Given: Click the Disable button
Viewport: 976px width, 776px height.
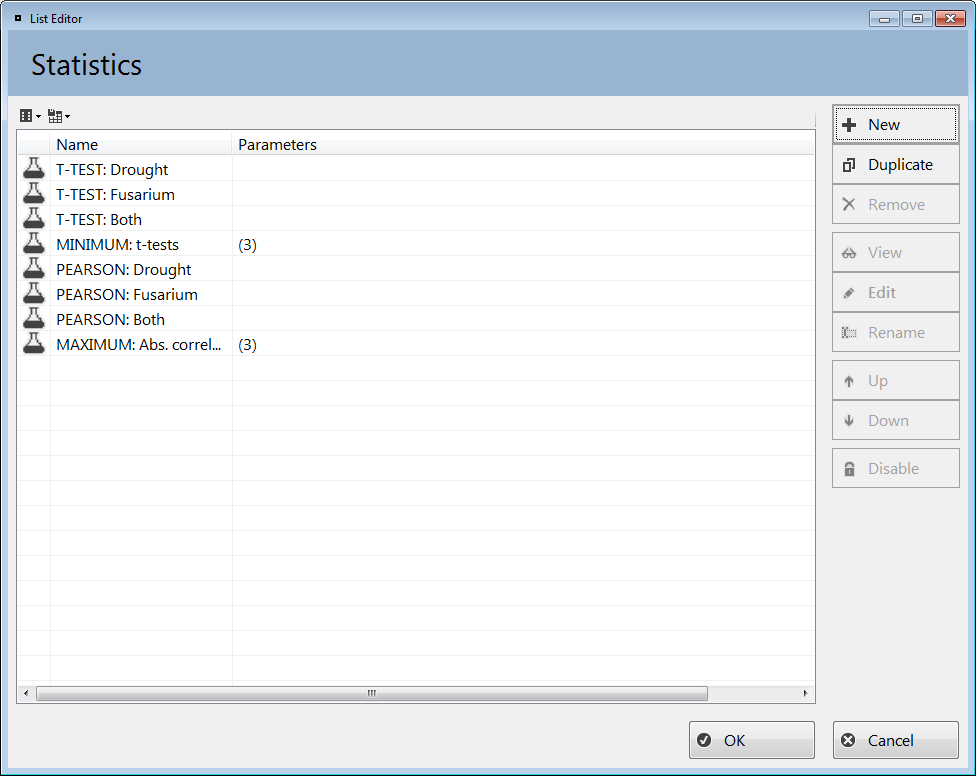Looking at the screenshot, I should 895,468.
